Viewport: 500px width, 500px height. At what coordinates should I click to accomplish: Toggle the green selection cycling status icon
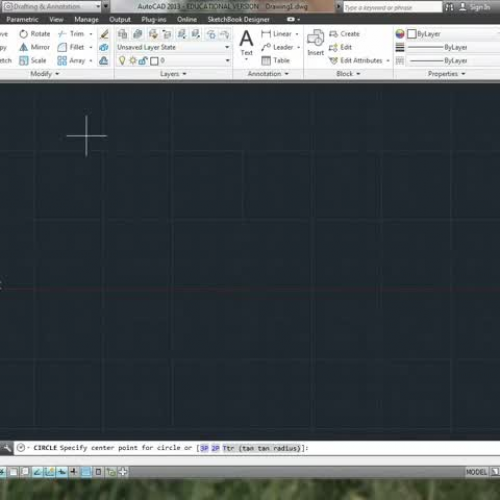coord(111,472)
